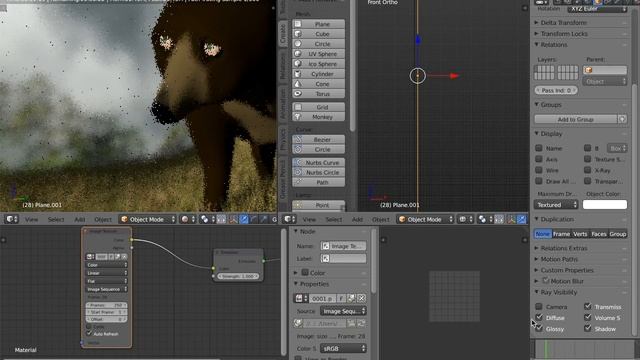Add a Plane mesh
The image size is (640, 360).
(x=318, y=24)
